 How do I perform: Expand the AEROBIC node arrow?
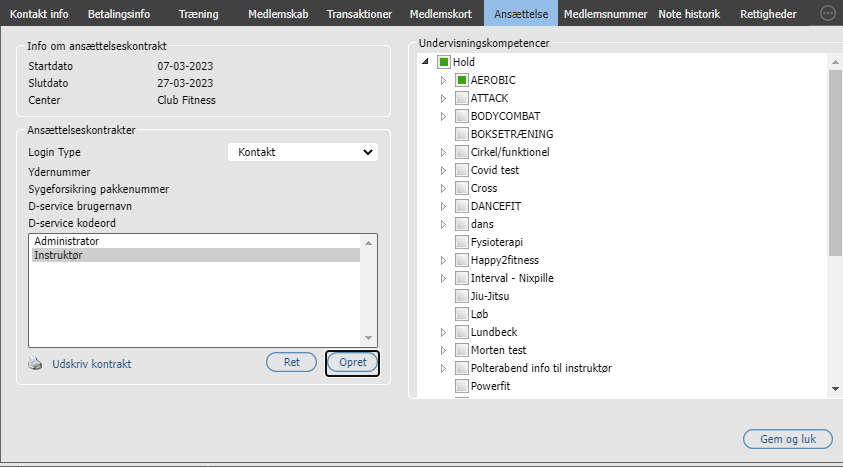point(443,80)
